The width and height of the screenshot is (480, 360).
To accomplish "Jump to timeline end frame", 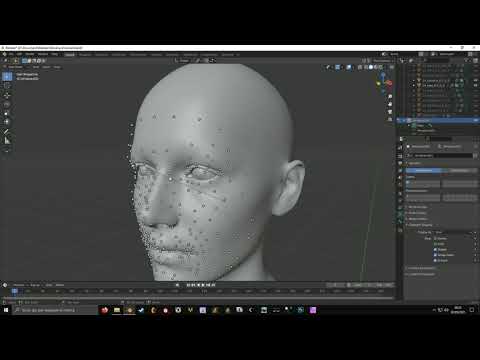I will [x=213, y=285].
